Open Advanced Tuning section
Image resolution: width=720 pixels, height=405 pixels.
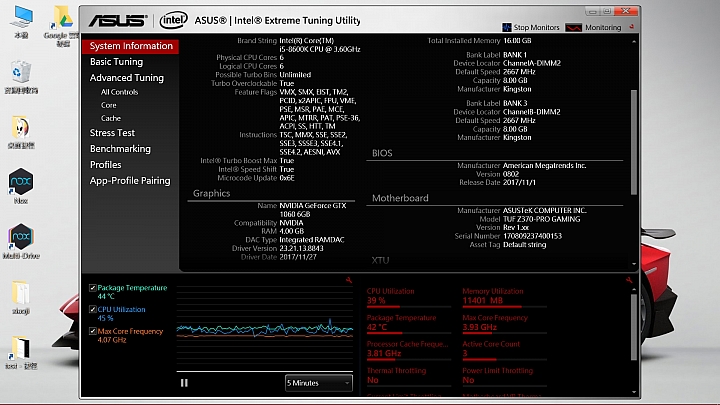click(x=127, y=78)
